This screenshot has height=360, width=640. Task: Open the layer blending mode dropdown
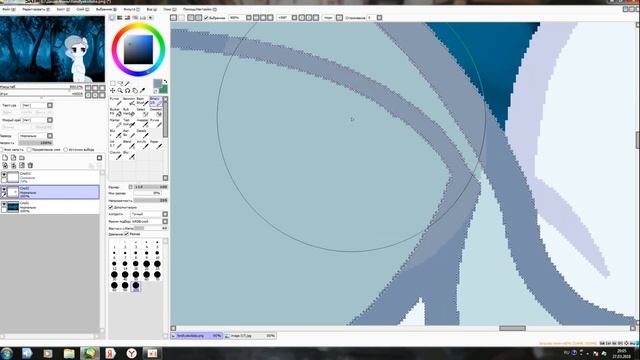pyautogui.click(x=50, y=136)
